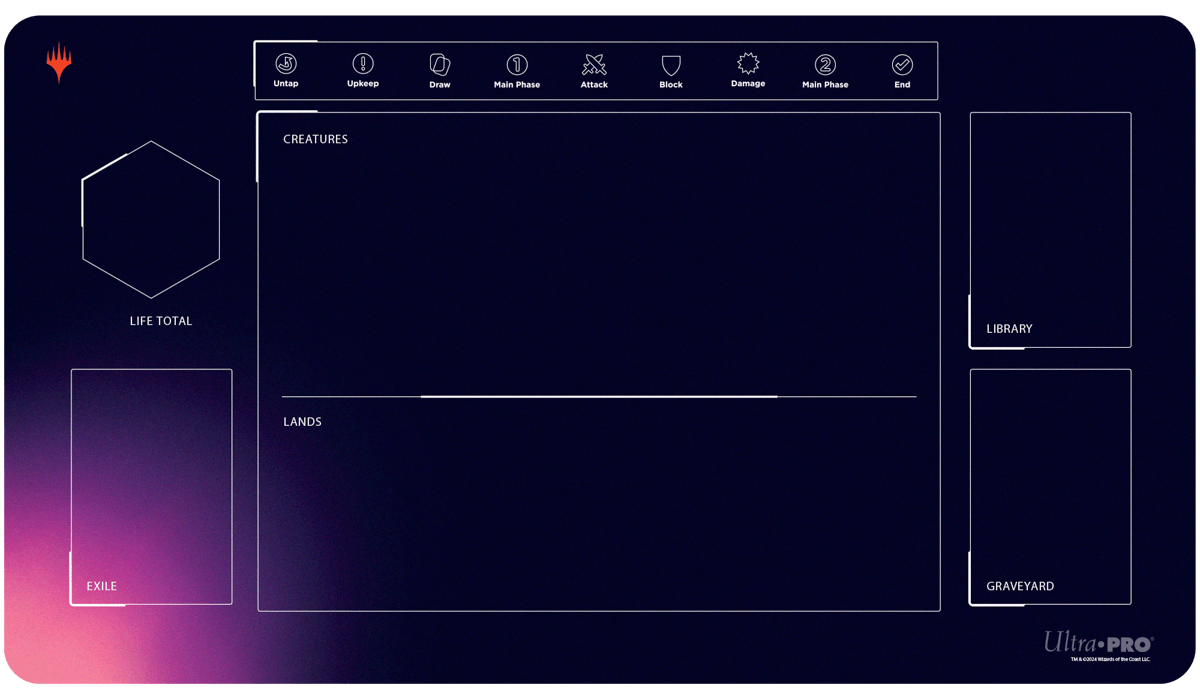Click the End checkmark icon

902,65
